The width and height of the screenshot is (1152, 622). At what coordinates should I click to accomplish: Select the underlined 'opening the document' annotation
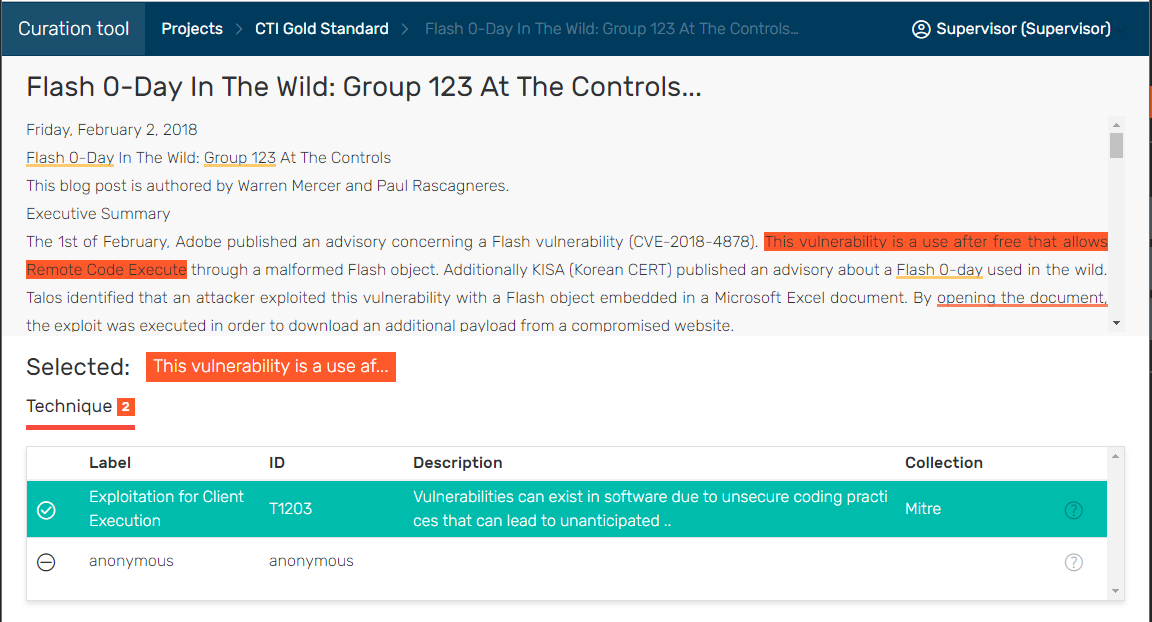1021,298
